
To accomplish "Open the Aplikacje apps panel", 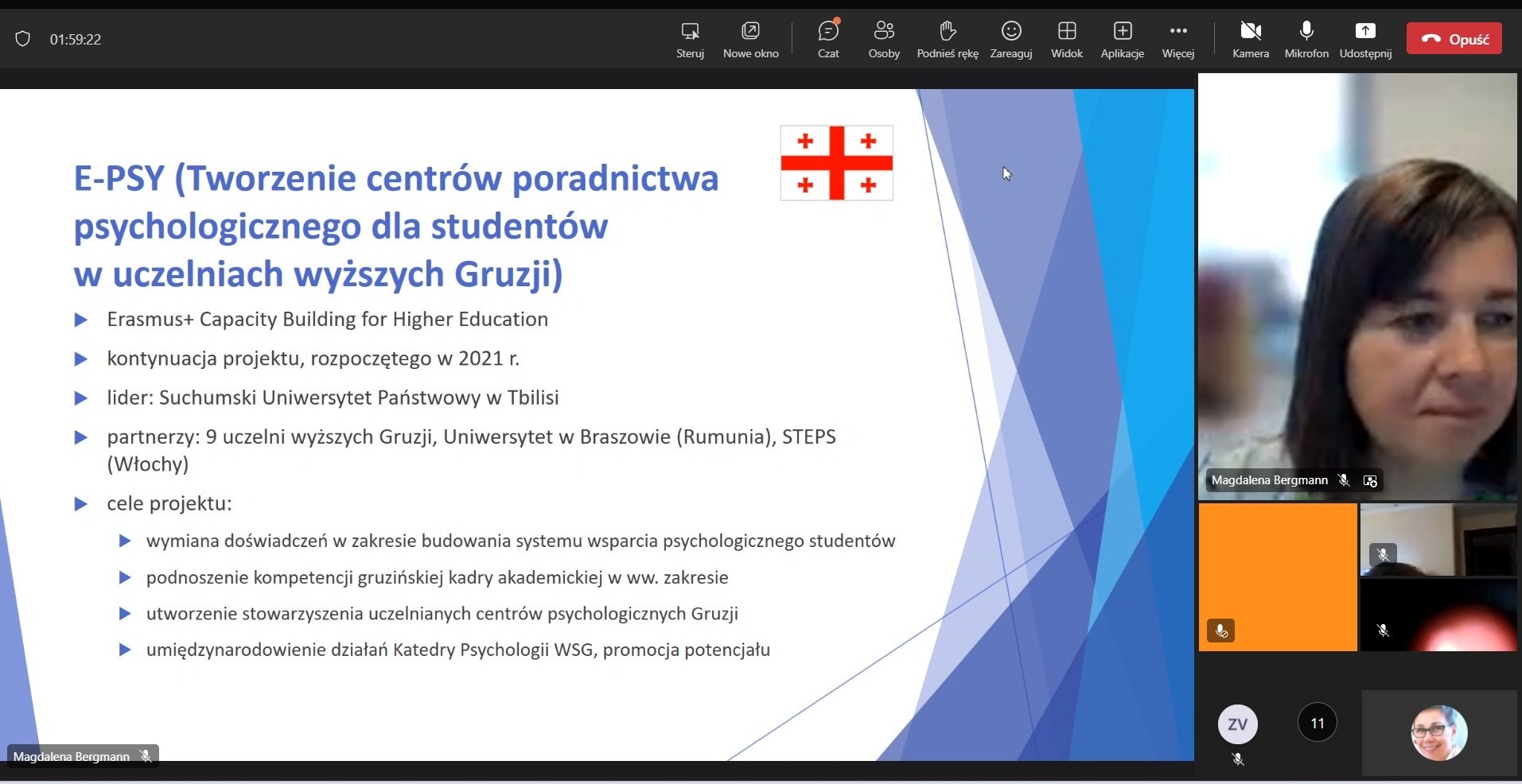I will 1122,39.
